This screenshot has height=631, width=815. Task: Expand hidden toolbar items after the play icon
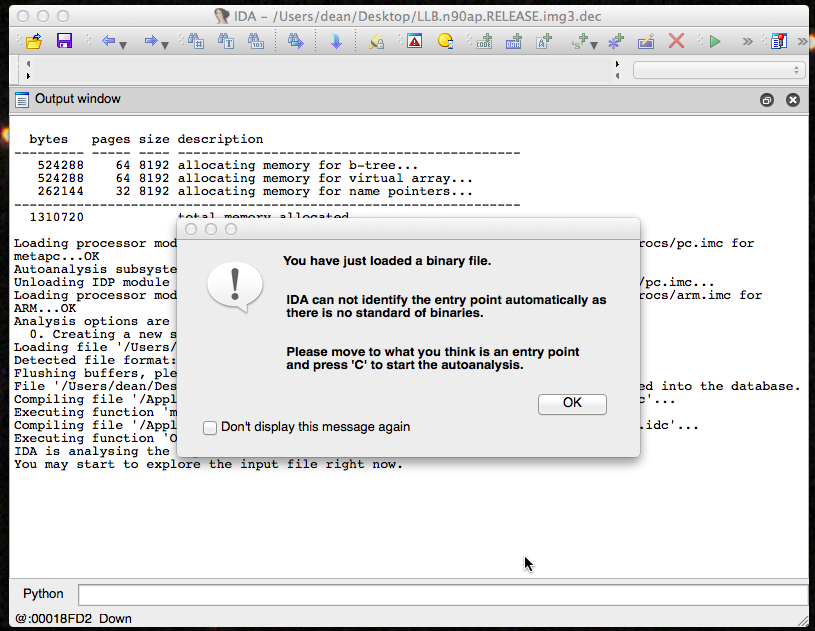747,42
